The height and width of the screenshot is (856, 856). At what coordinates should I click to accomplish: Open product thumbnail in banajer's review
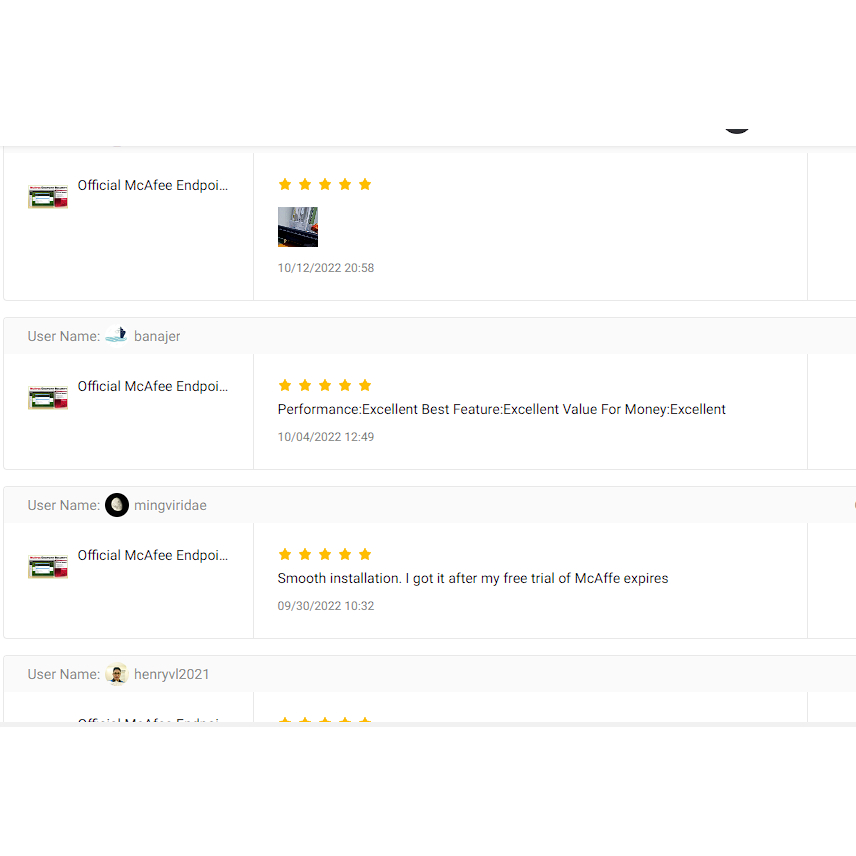pos(48,397)
